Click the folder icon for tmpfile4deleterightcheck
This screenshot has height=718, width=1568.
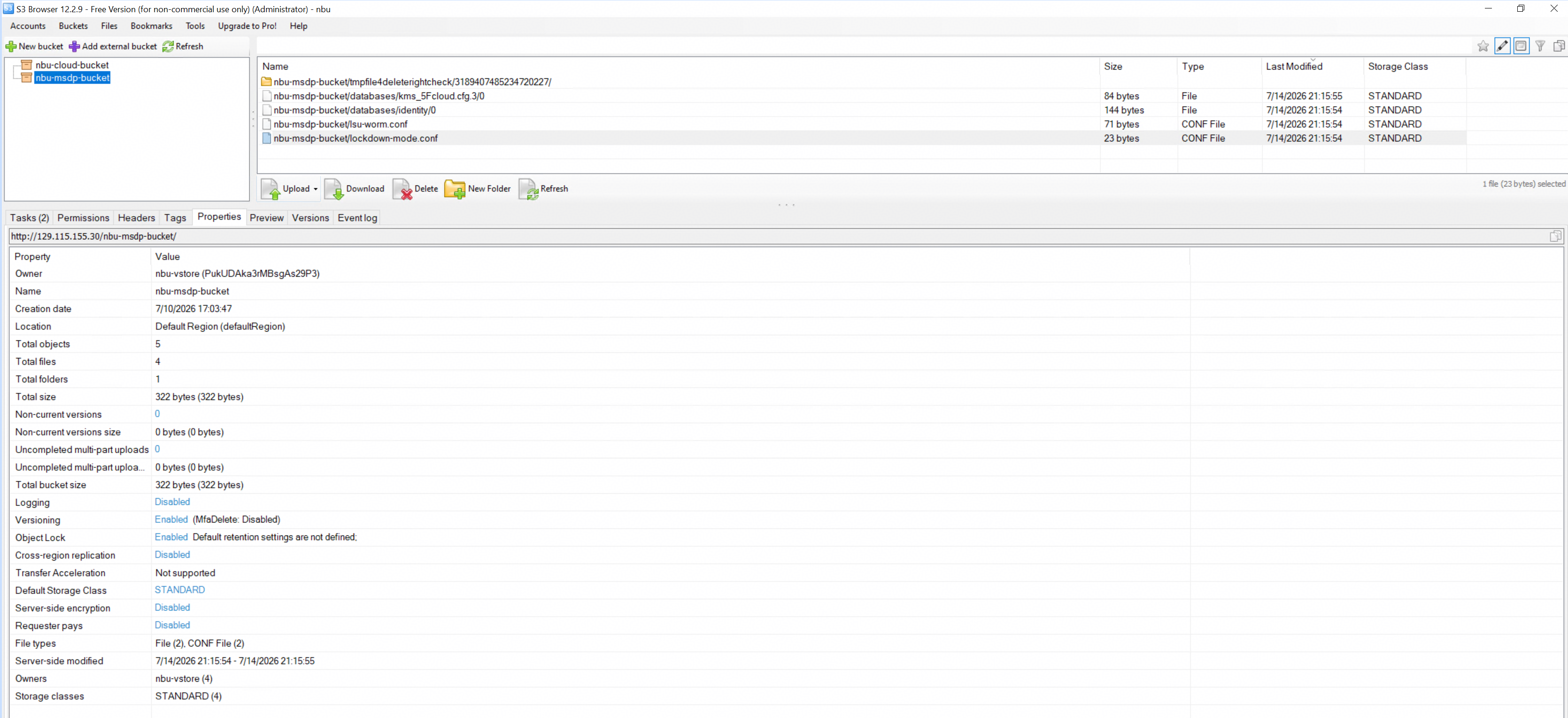click(267, 82)
